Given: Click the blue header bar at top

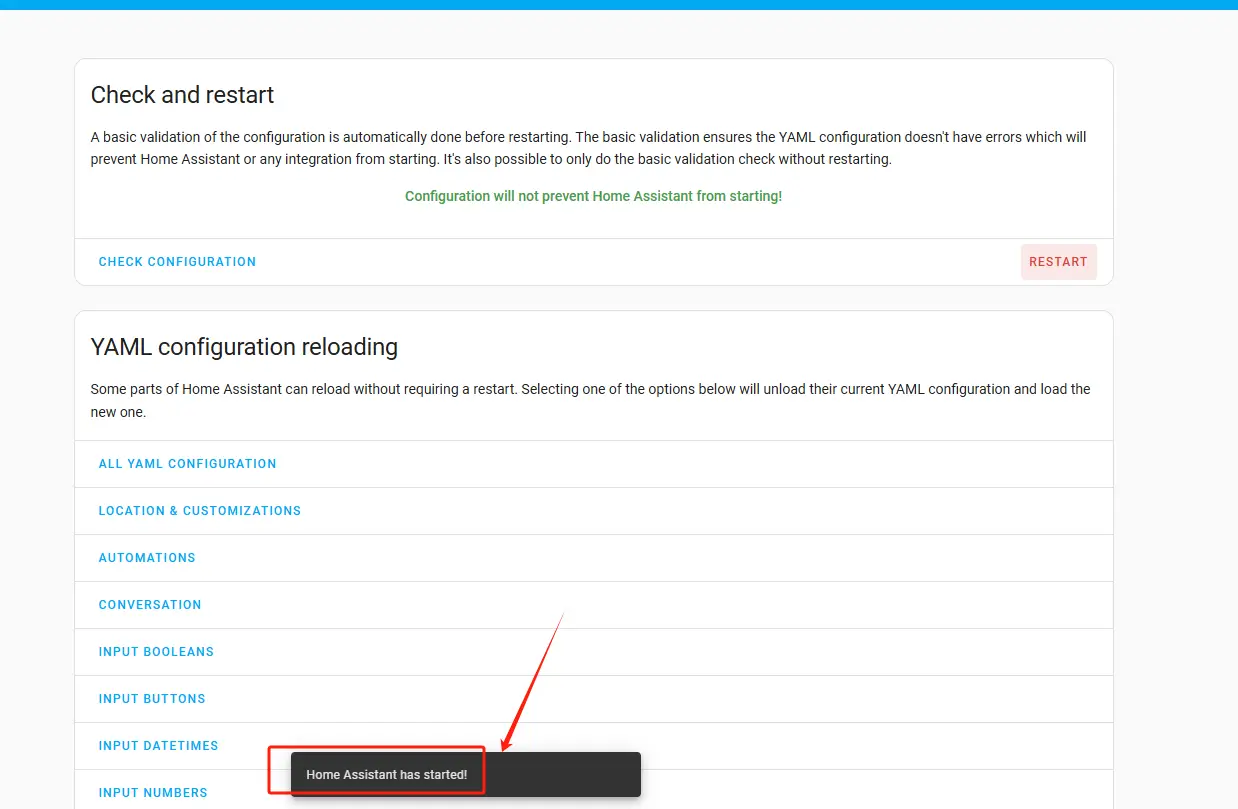Looking at the screenshot, I should coord(619,4).
